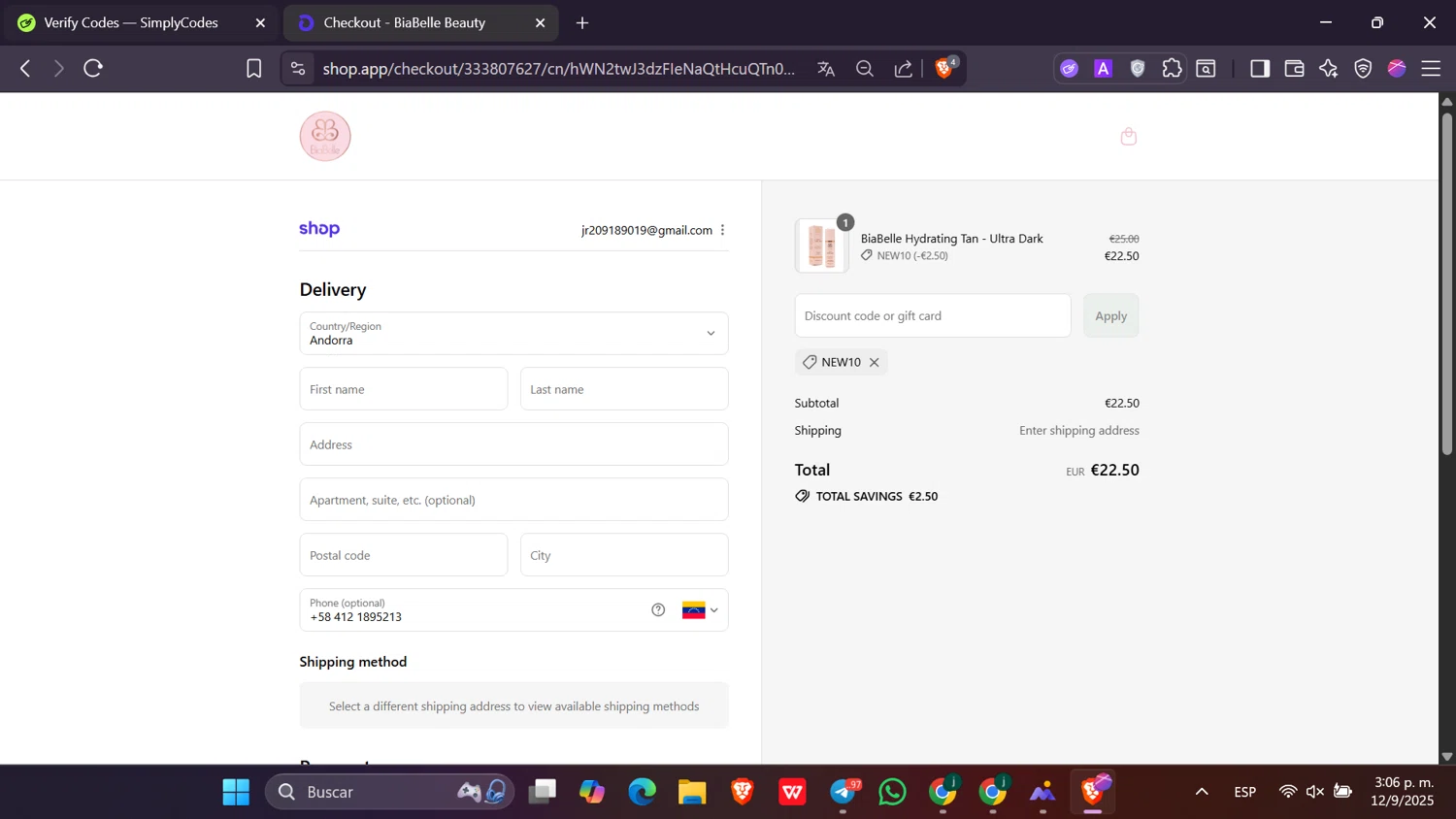
Task: Open a new browser tab
Action: pyautogui.click(x=582, y=22)
